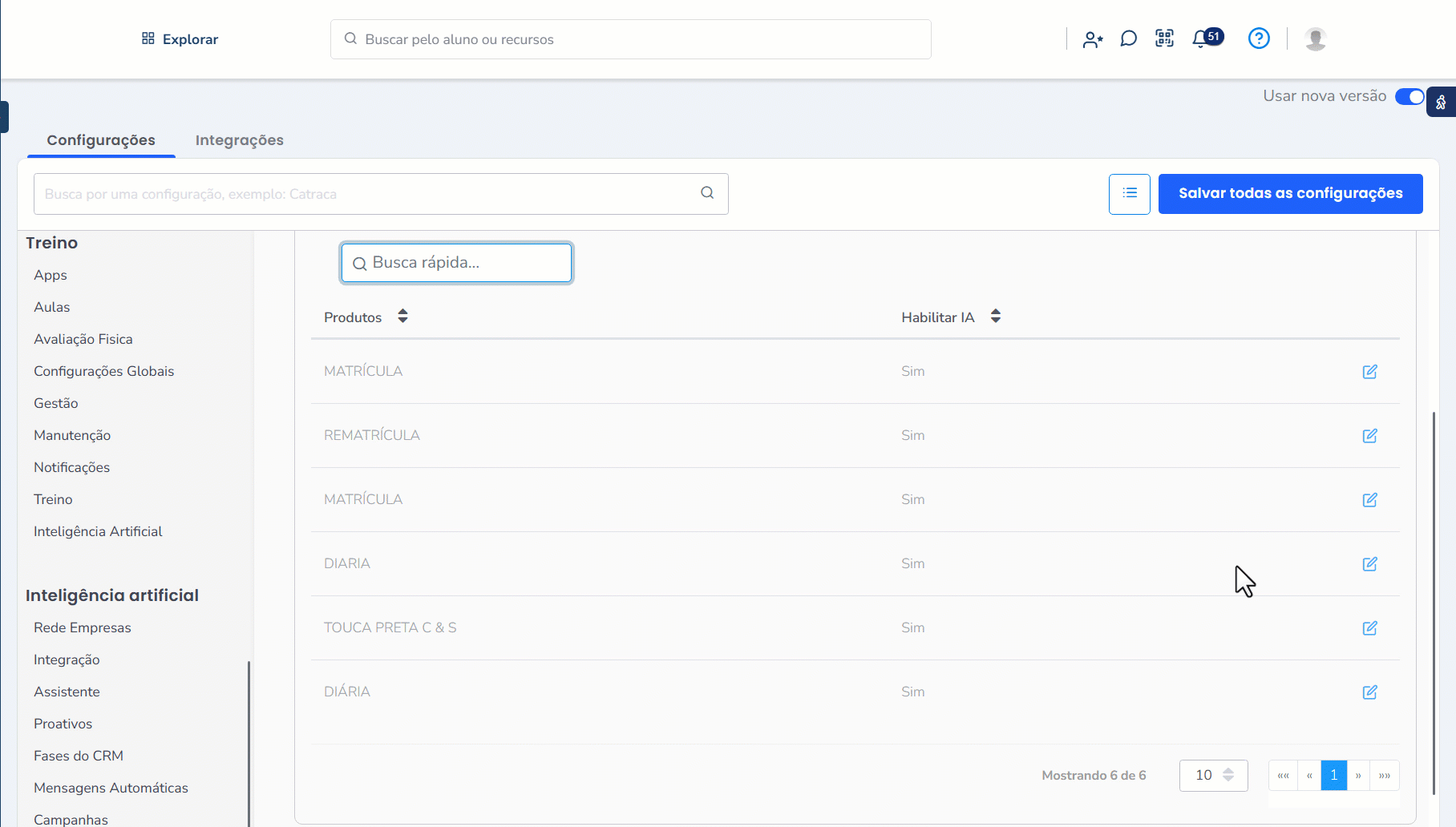The image size is (1456, 827).
Task: Click the list view icon button
Action: point(1129,194)
